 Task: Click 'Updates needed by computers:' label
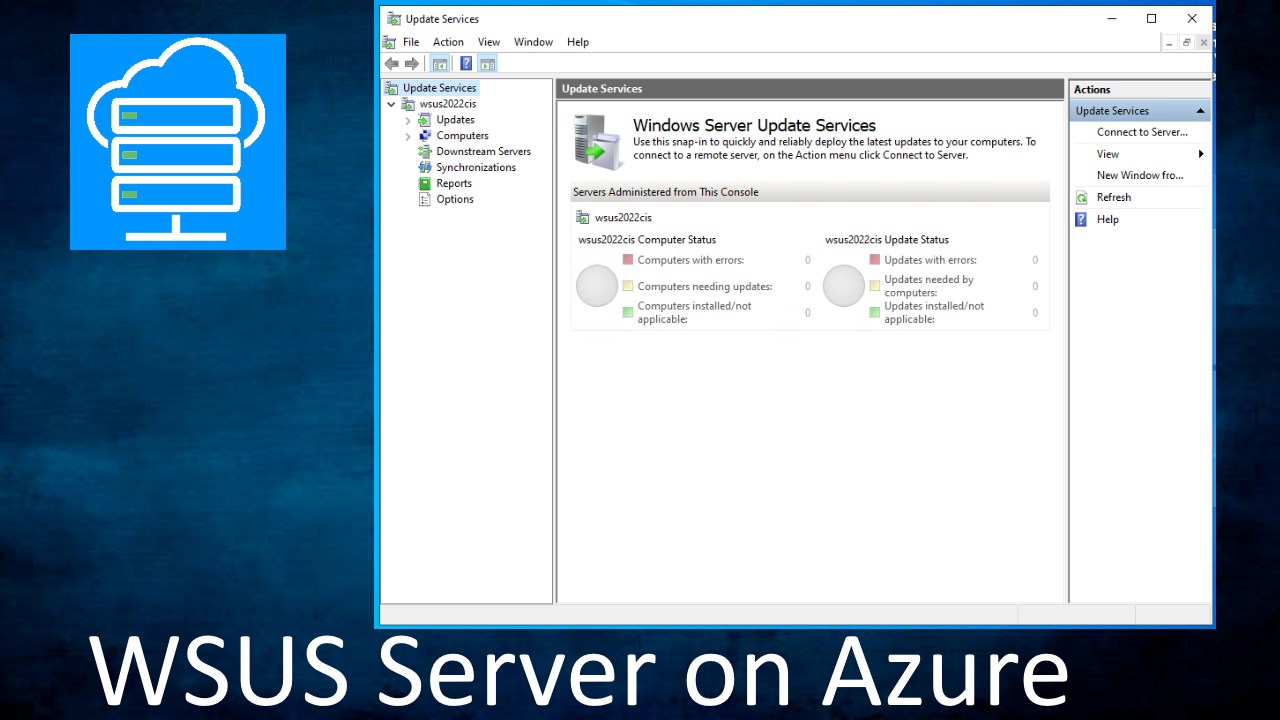click(929, 286)
